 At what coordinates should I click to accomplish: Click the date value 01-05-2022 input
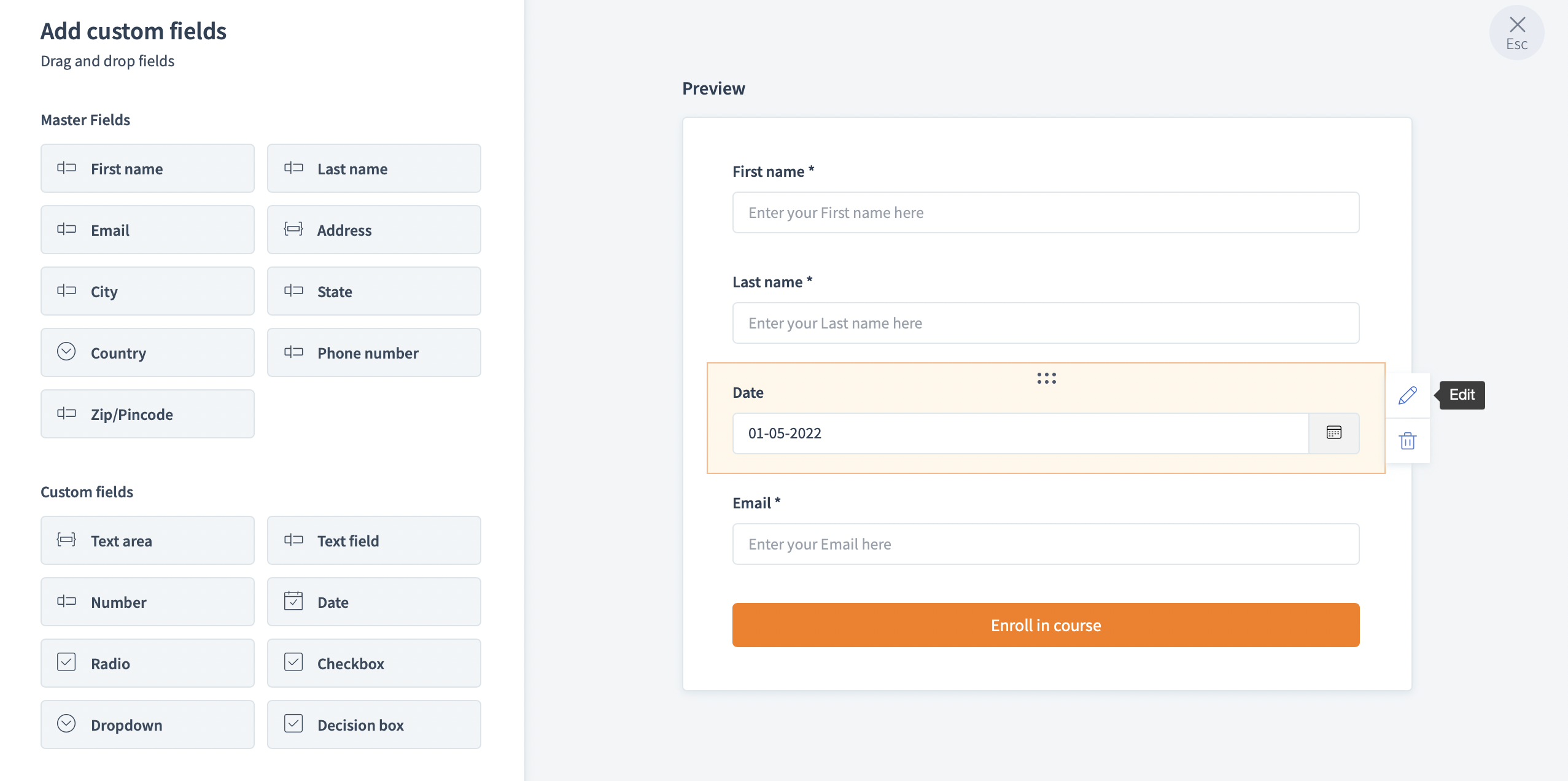[x=1020, y=433]
